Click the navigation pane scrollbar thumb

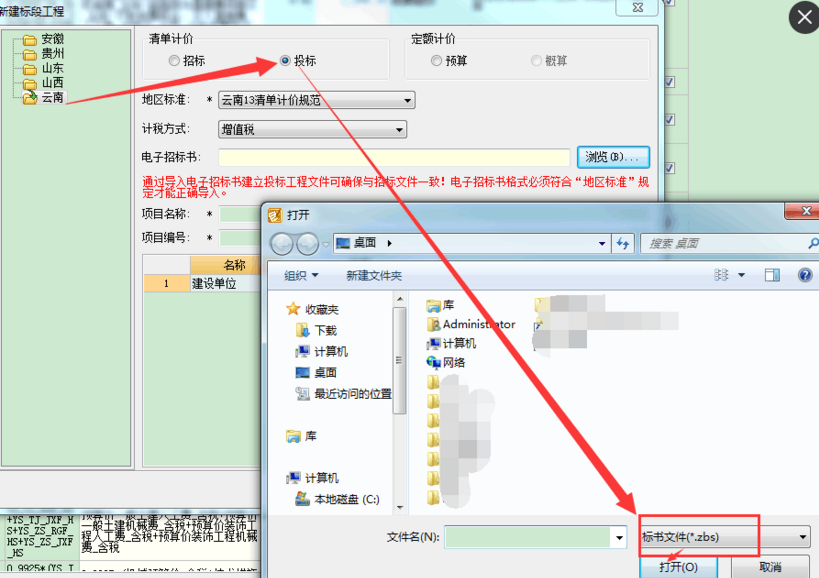point(400,360)
